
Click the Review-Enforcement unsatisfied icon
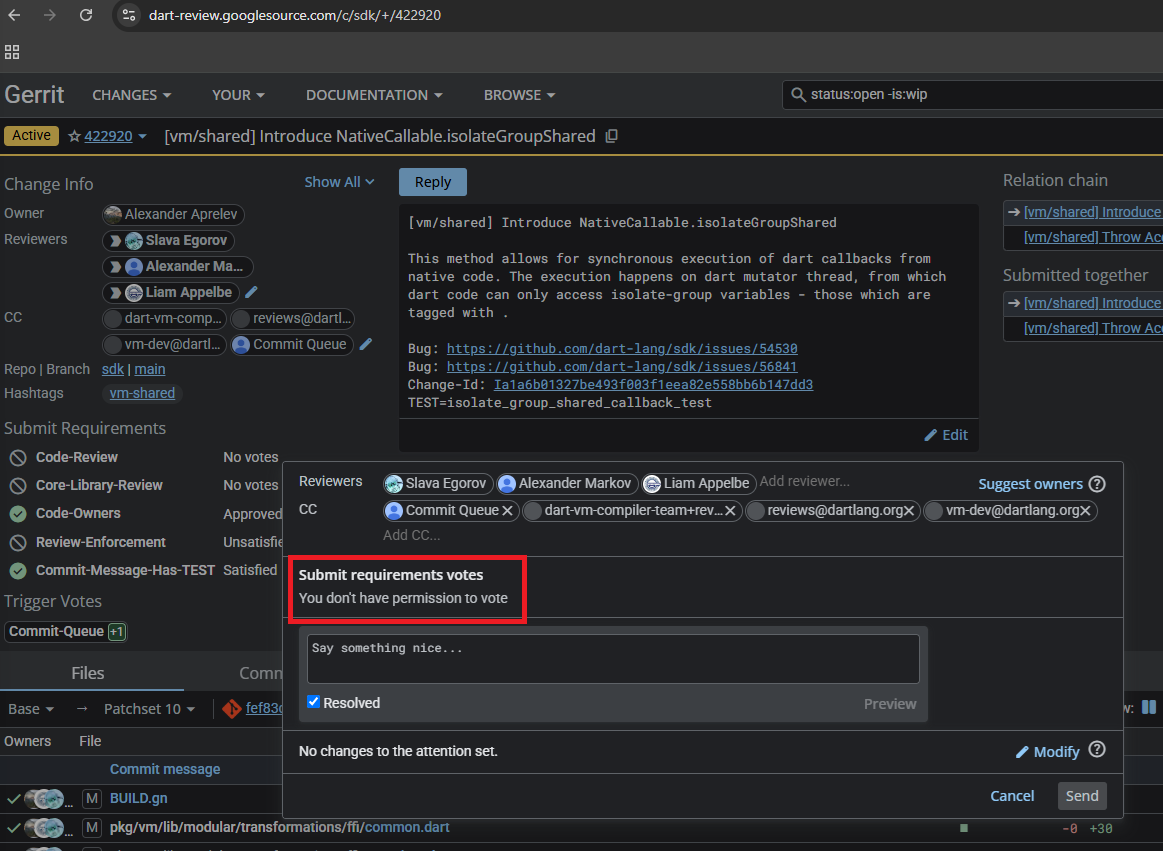click(x=18, y=542)
